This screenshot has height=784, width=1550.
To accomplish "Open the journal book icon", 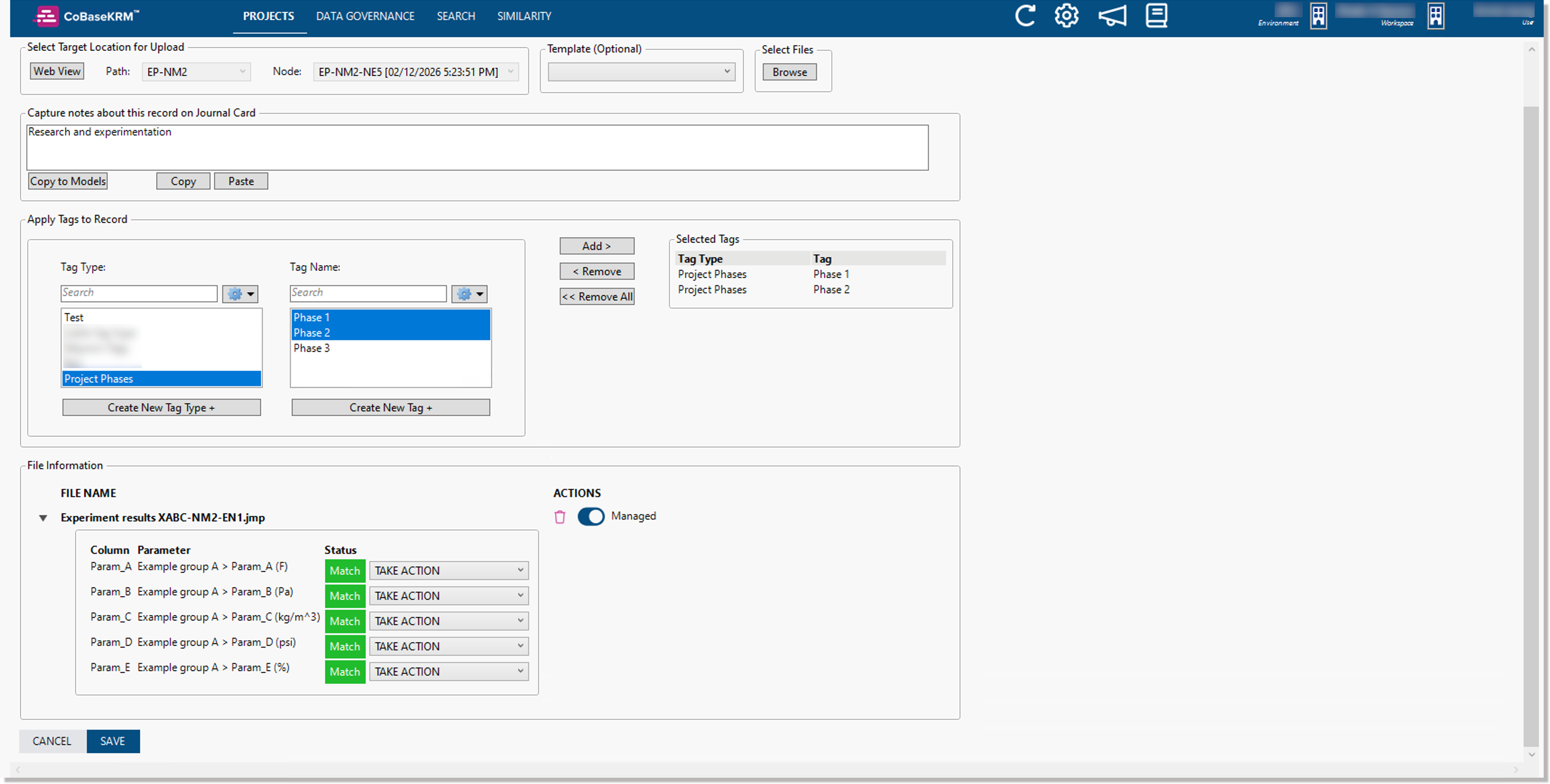I will click(x=1156, y=16).
